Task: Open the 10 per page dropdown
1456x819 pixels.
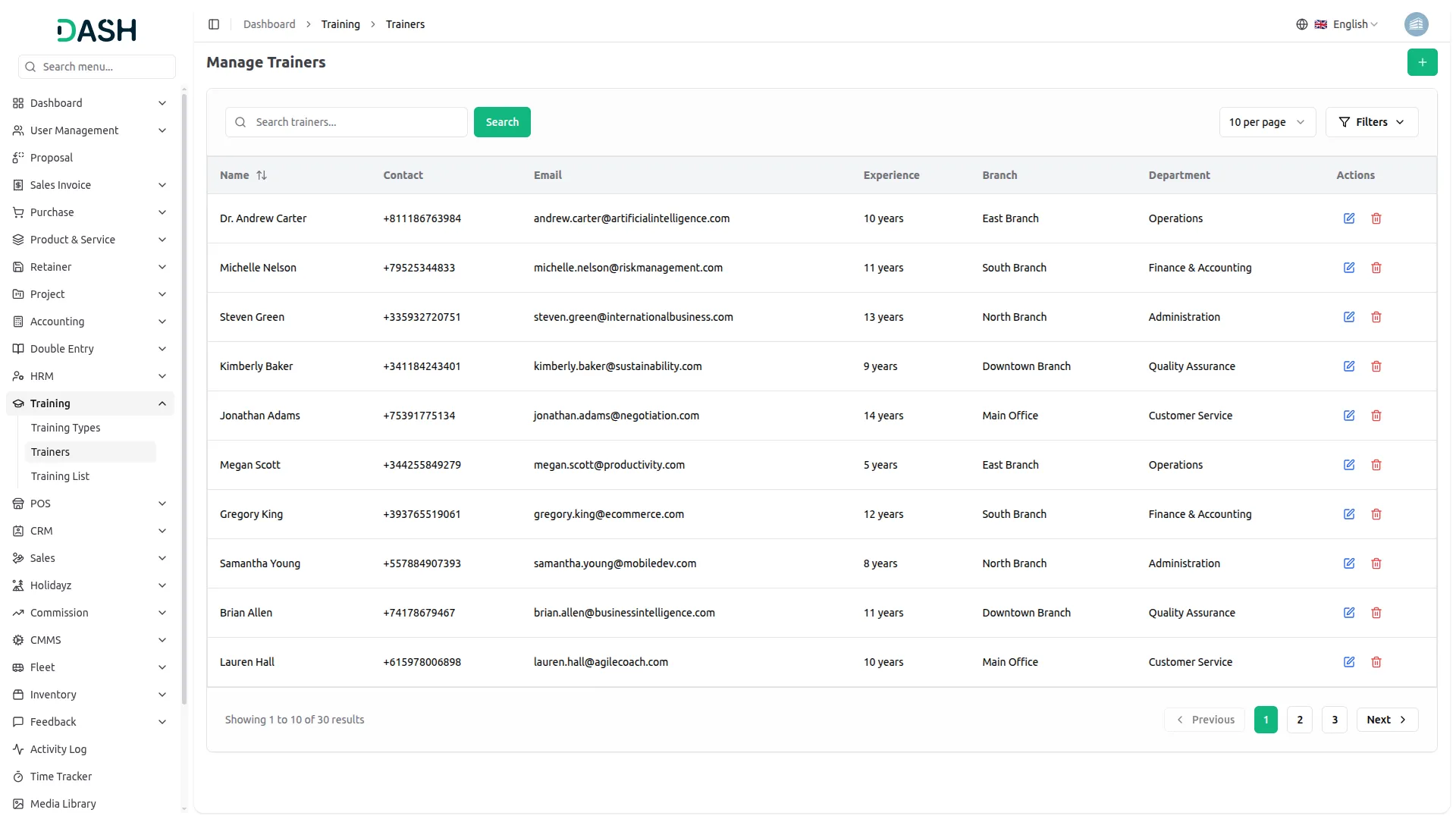Action: (1267, 122)
